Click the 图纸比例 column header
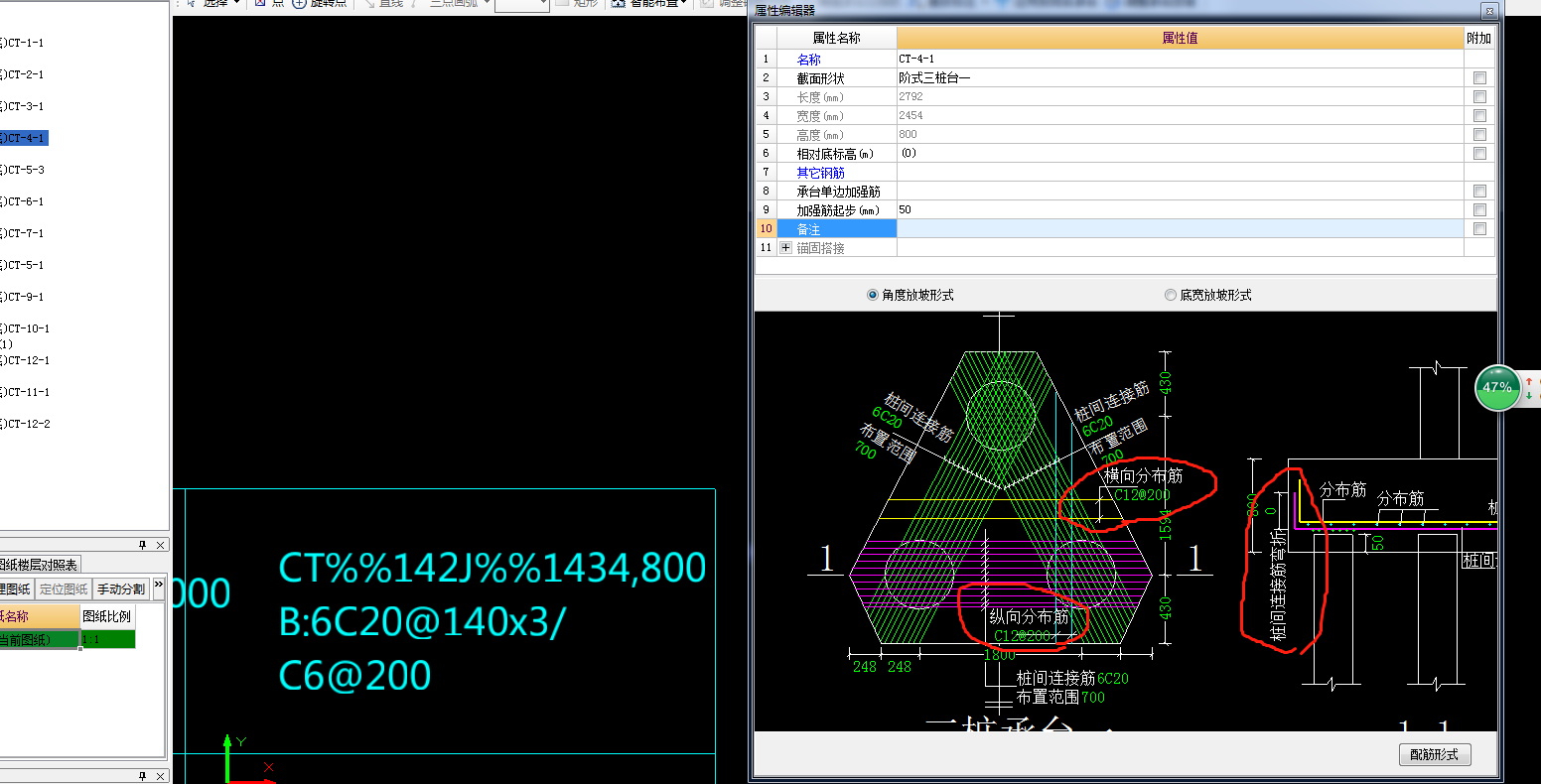The height and width of the screenshot is (784, 1541). 106,615
